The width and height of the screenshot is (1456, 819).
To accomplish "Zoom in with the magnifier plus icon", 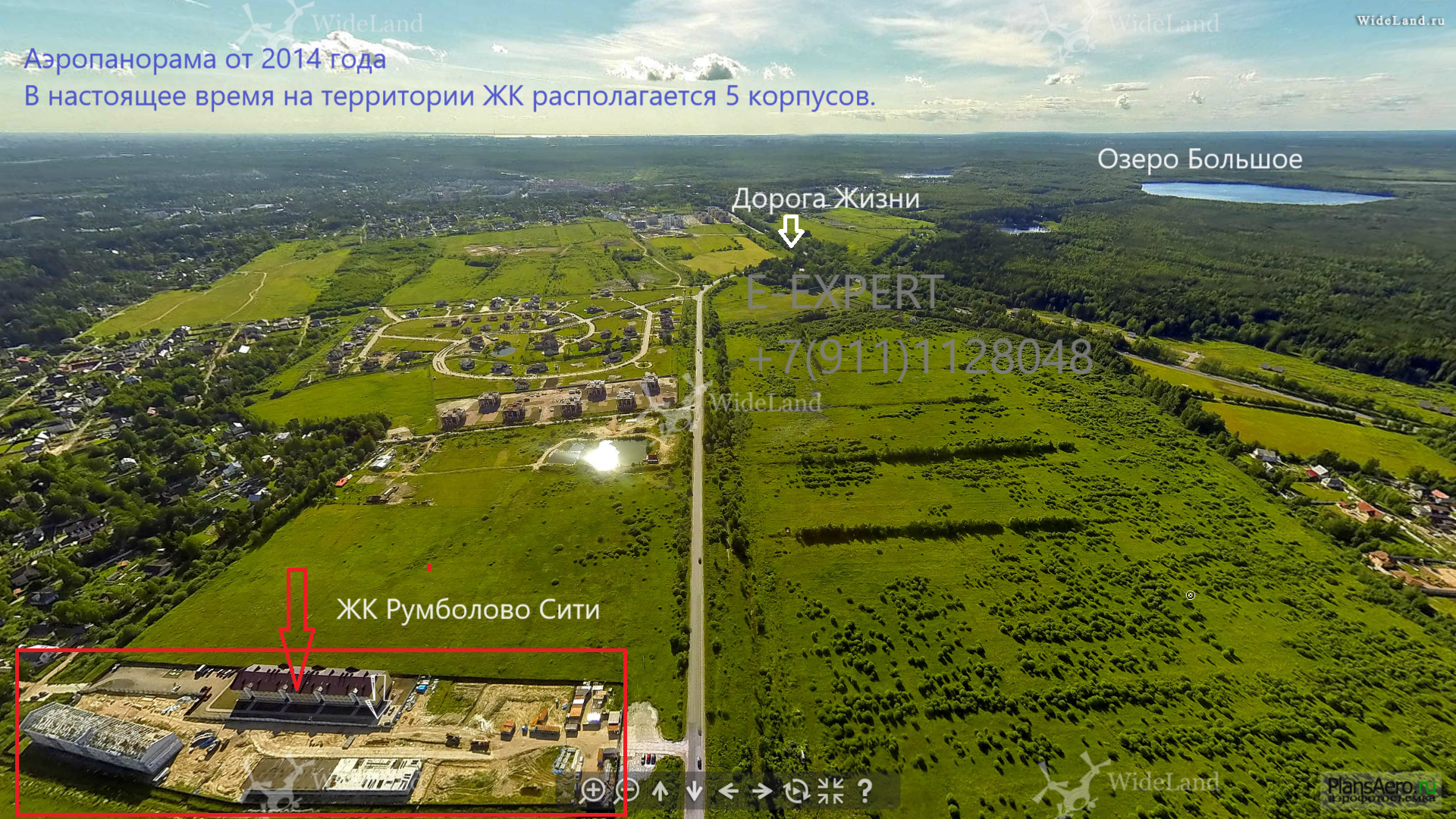I will coord(593,791).
